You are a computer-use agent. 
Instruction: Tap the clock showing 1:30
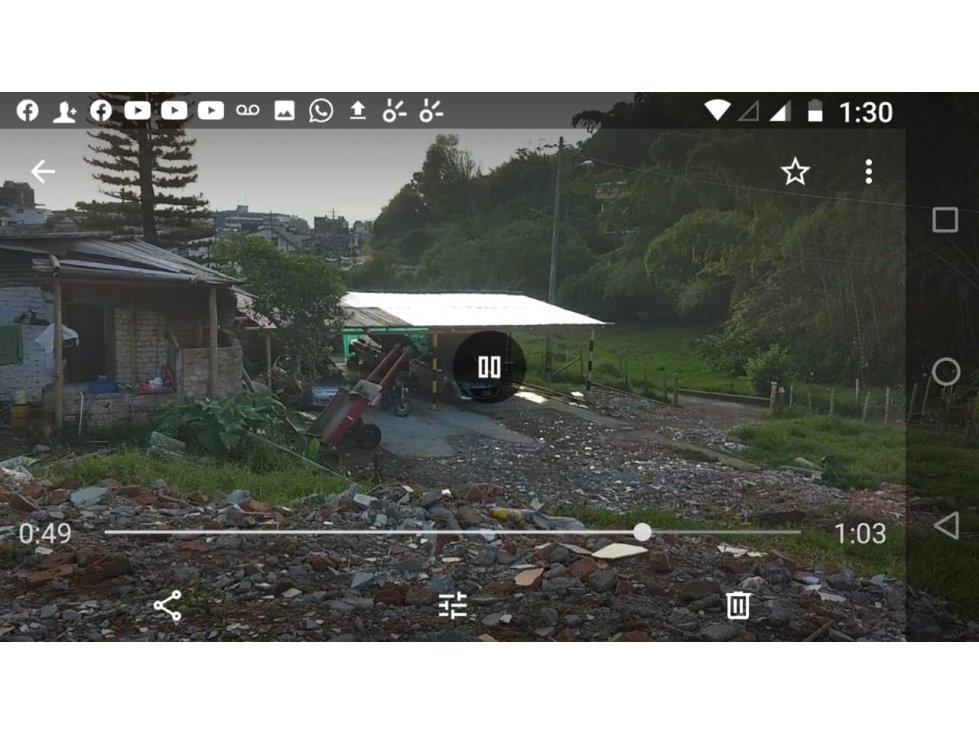click(865, 112)
